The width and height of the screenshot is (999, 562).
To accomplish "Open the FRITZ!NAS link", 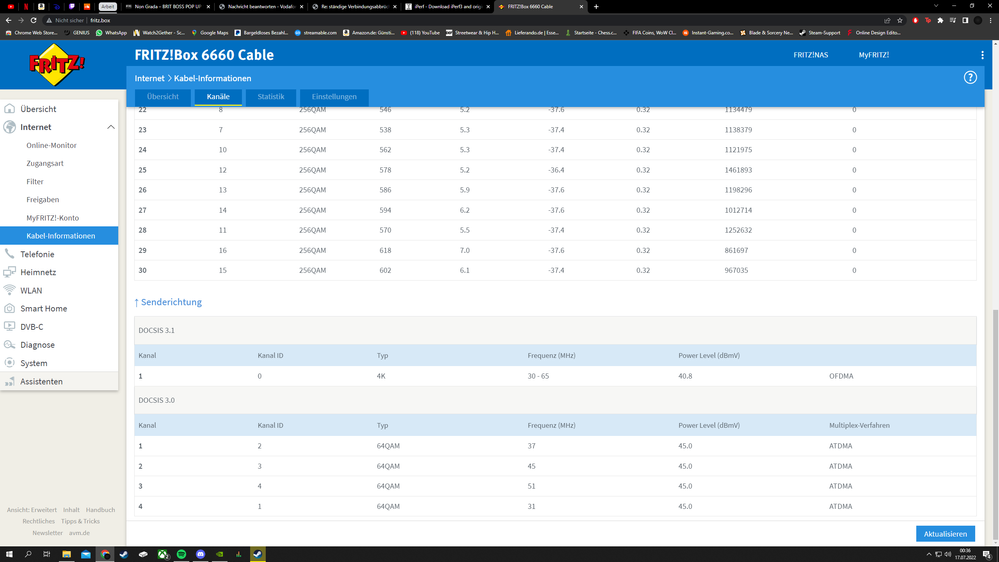I will [810, 55].
